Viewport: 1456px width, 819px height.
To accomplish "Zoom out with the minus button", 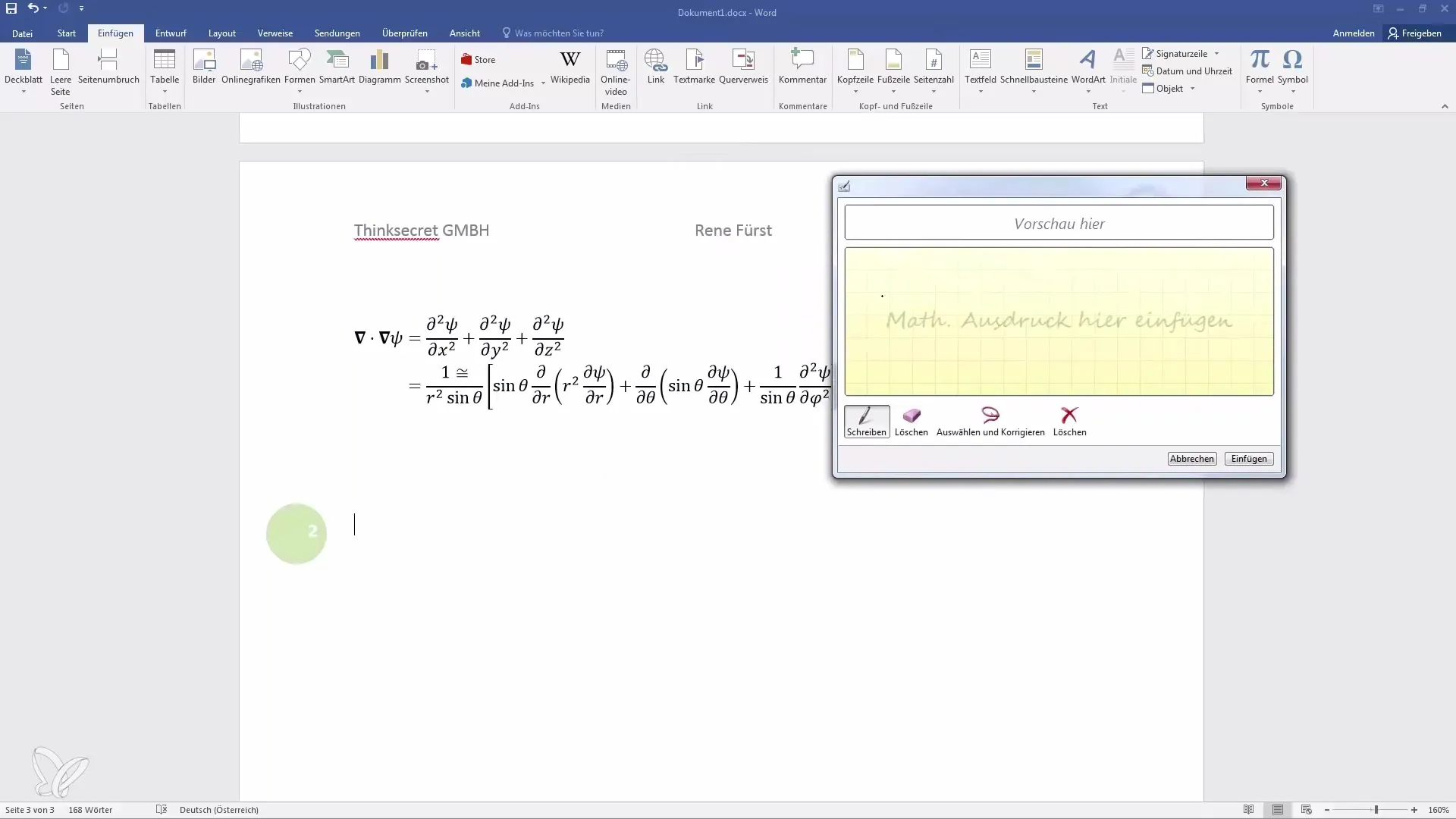I will pos(1326,810).
